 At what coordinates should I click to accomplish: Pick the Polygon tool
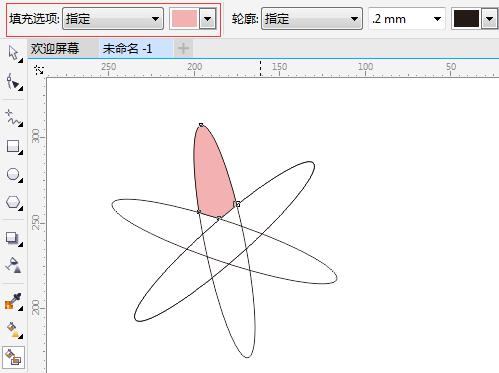click(13, 202)
